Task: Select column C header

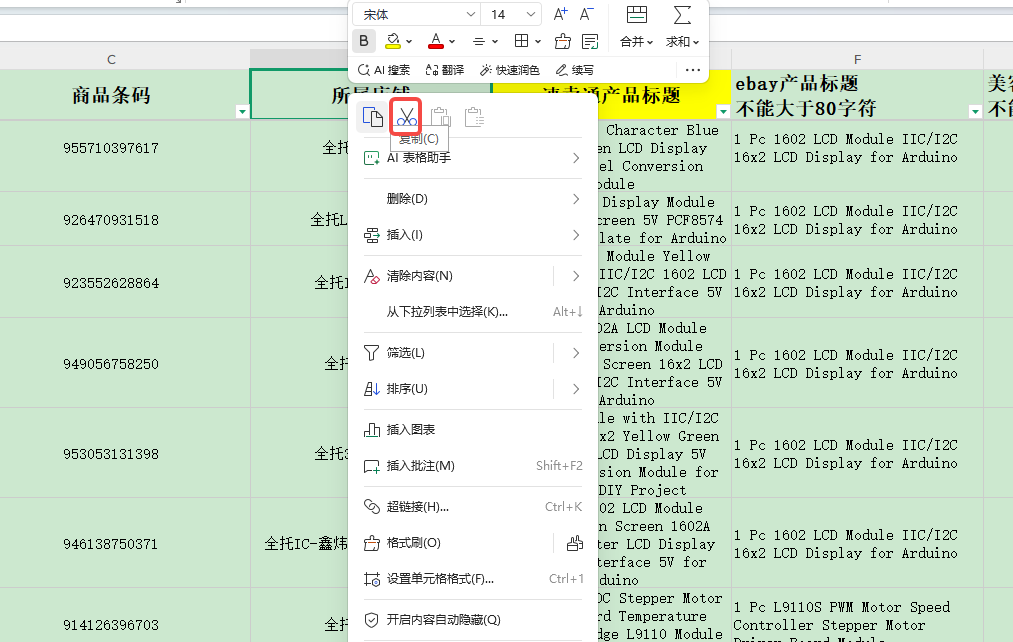Action: [111, 59]
